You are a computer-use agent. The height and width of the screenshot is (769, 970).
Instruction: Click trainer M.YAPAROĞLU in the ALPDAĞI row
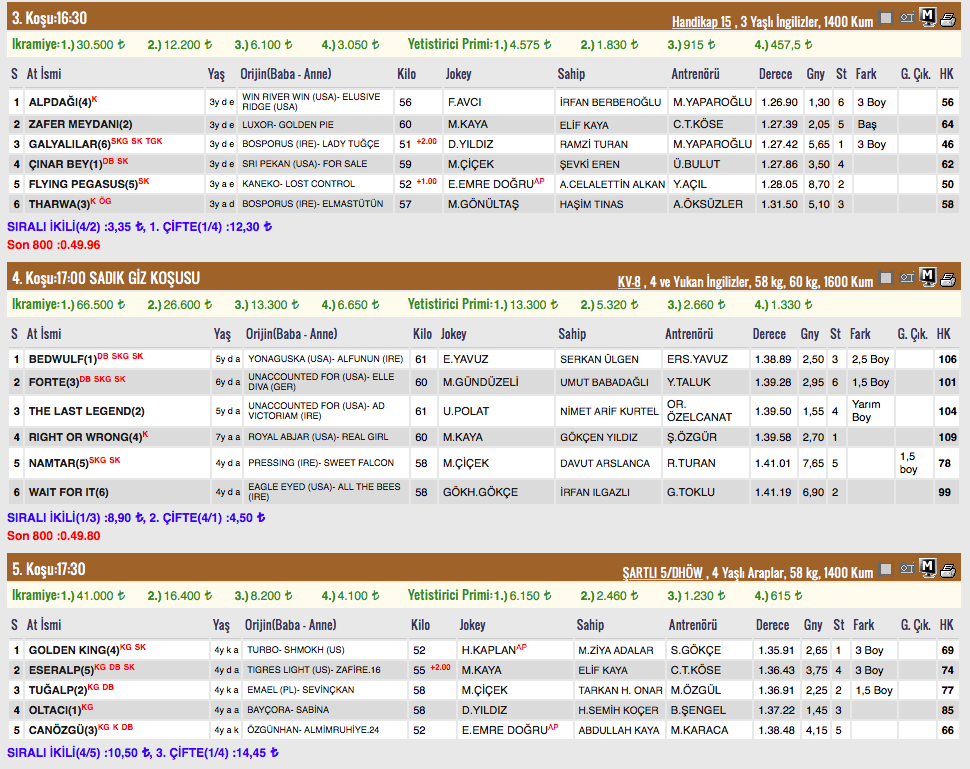[712, 103]
